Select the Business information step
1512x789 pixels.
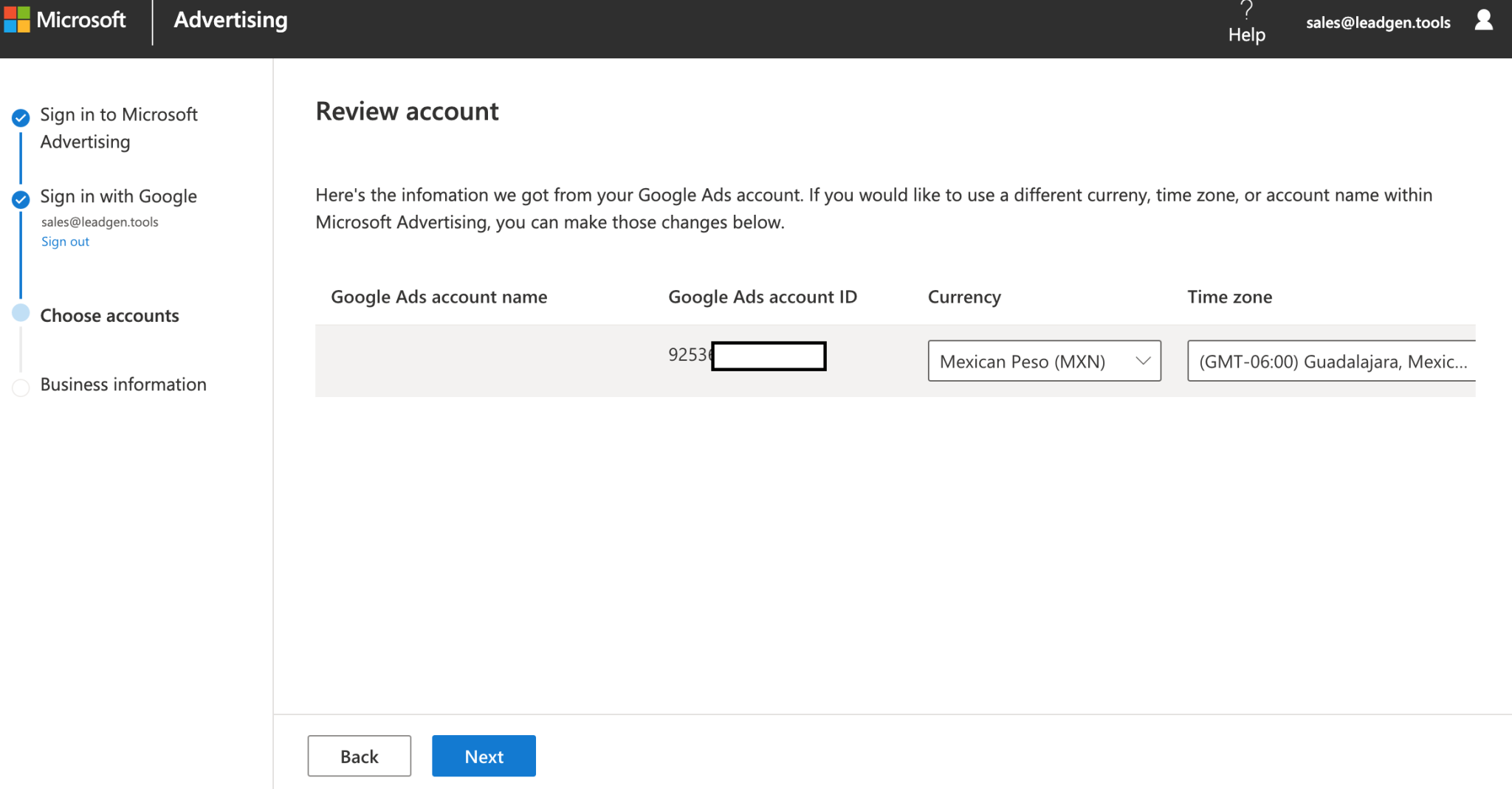[x=123, y=384]
